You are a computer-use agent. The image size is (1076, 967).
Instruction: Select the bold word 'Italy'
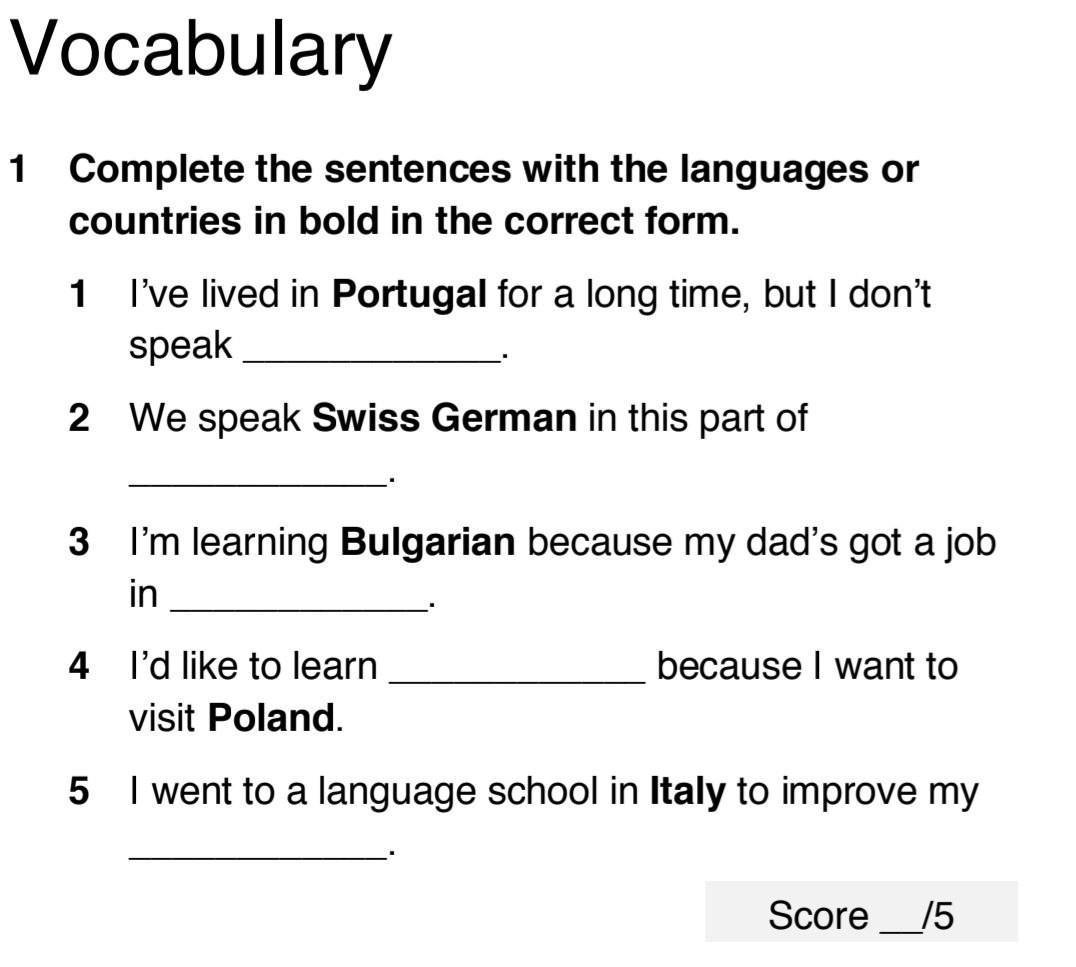687,792
